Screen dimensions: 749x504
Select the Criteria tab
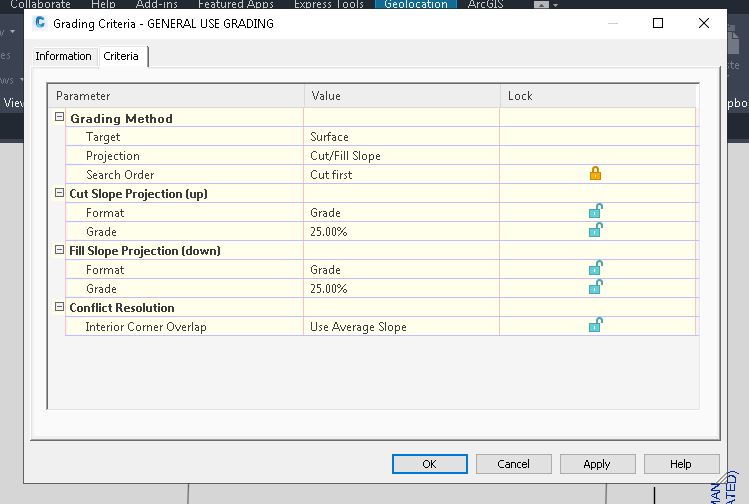(122, 56)
